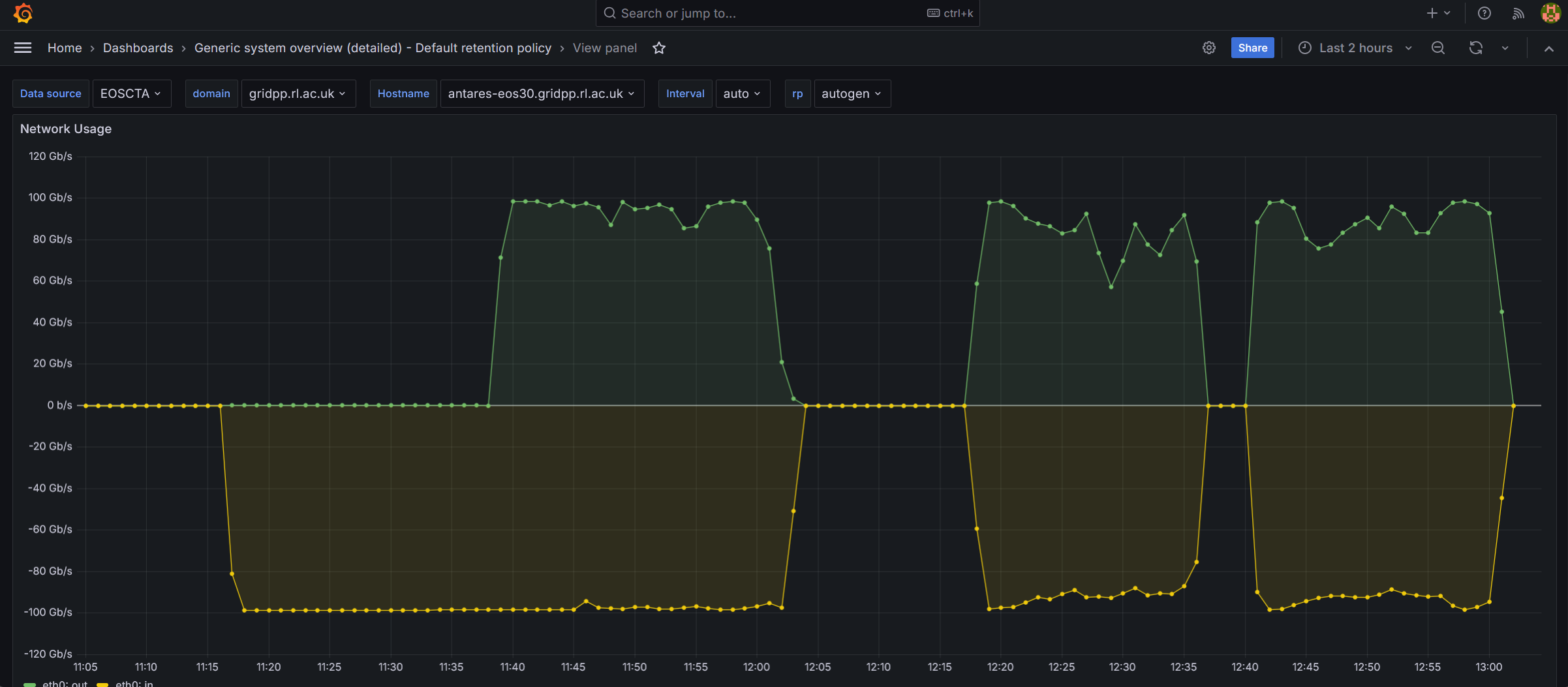Open the help question mark menu
This screenshot has width=1568, height=687.
pos(1484,13)
